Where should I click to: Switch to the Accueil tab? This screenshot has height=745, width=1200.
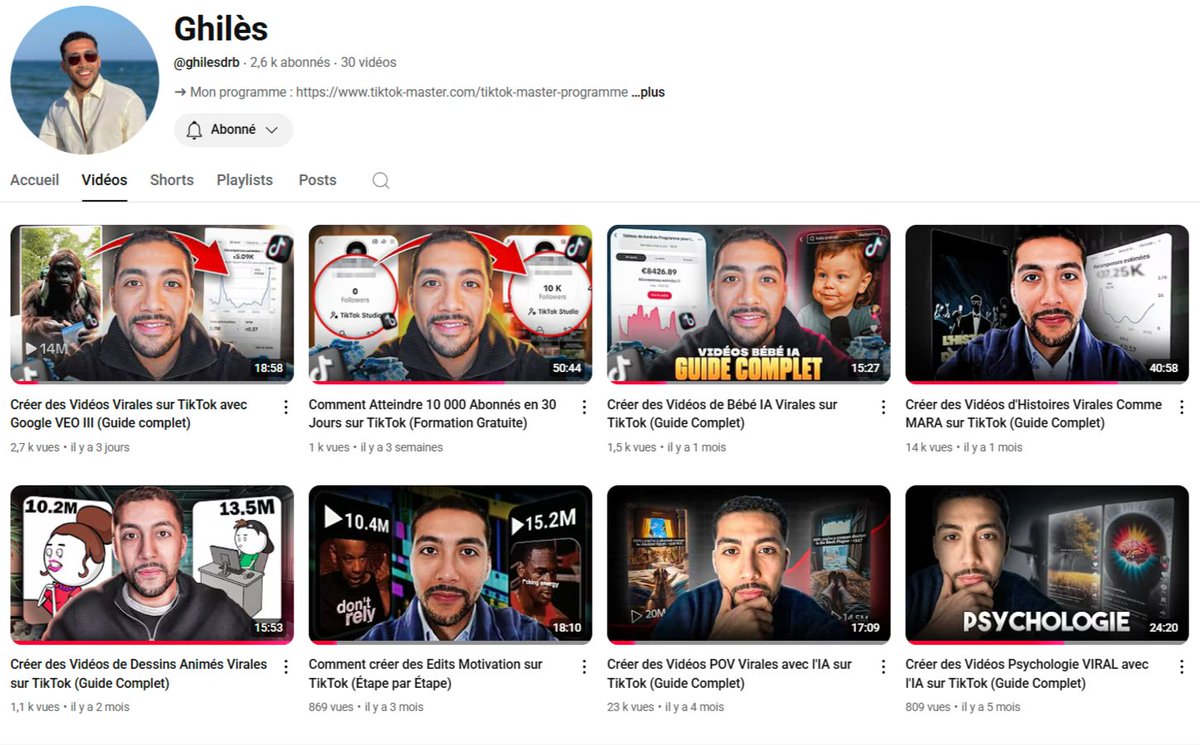35,180
